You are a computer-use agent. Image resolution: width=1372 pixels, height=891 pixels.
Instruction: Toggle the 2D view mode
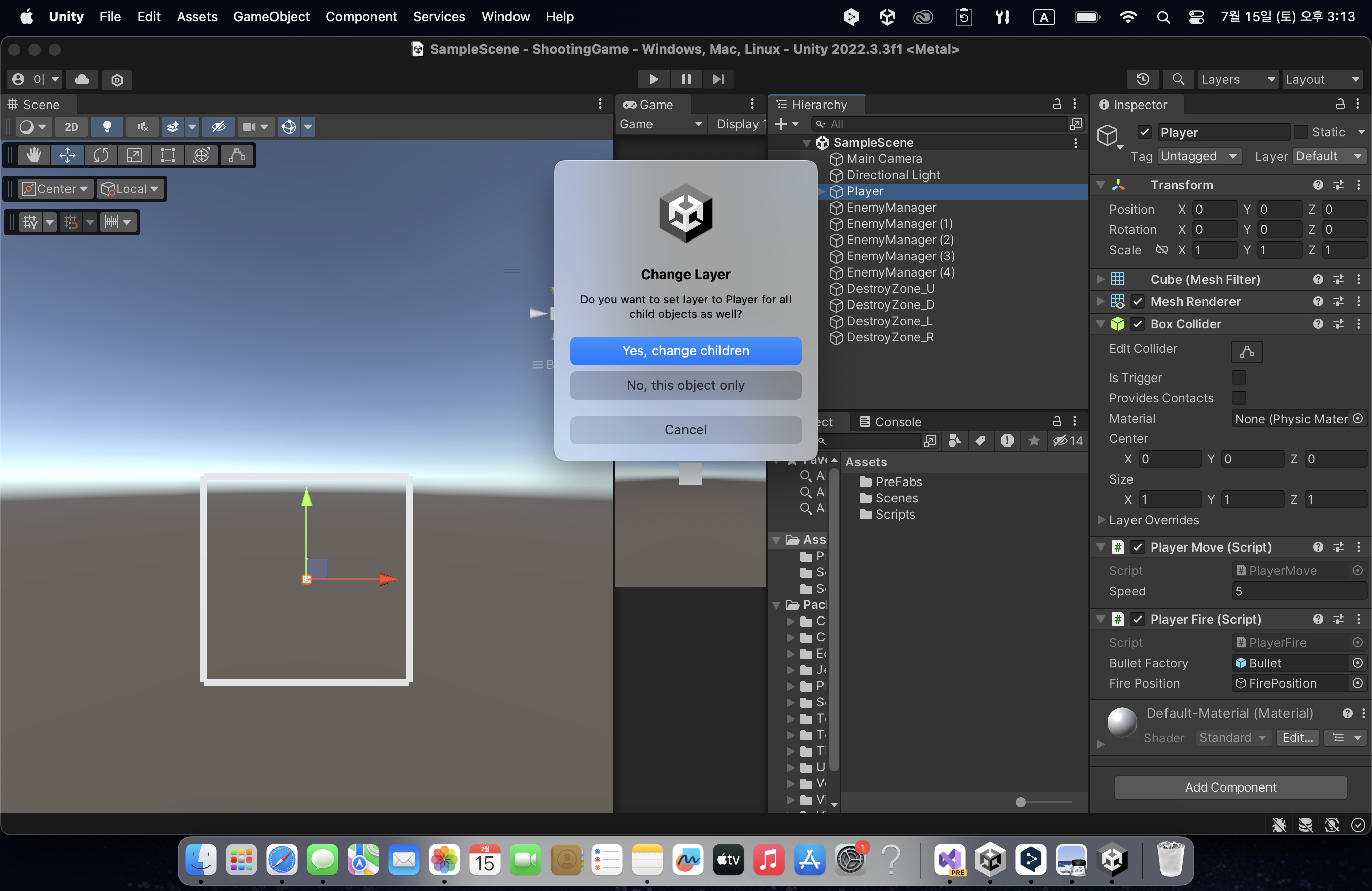(x=71, y=127)
